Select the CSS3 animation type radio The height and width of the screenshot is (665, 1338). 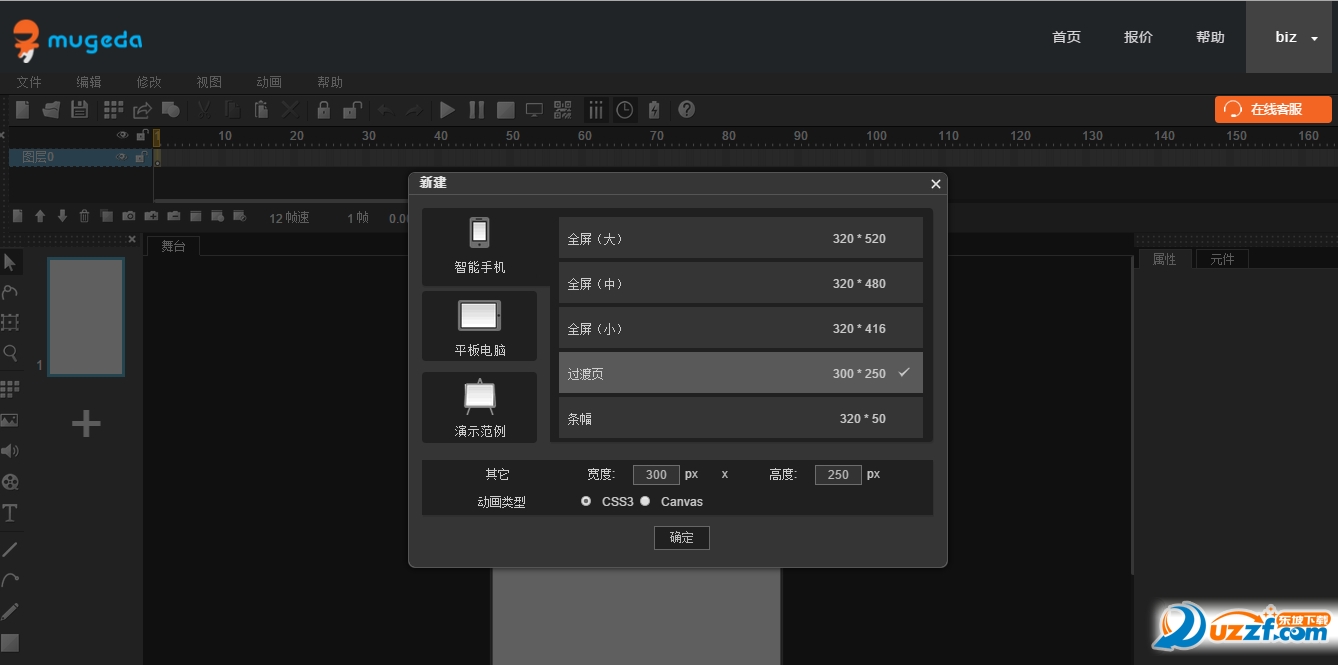tap(586, 501)
